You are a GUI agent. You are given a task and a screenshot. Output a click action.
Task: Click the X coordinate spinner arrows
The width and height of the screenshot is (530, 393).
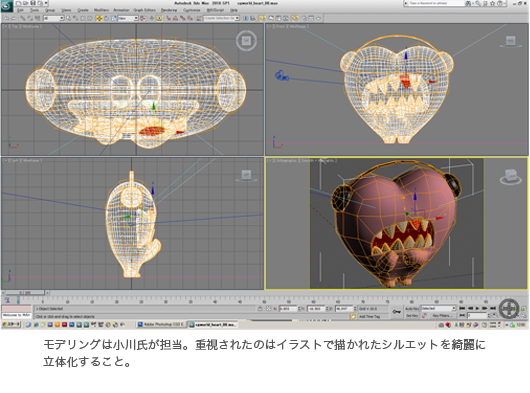point(299,309)
